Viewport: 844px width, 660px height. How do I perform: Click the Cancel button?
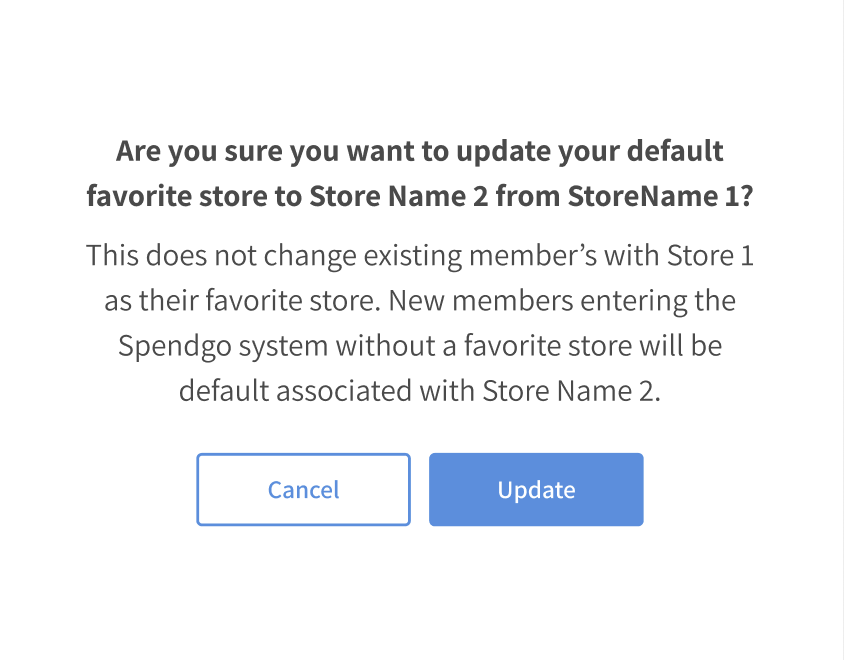[x=303, y=490]
